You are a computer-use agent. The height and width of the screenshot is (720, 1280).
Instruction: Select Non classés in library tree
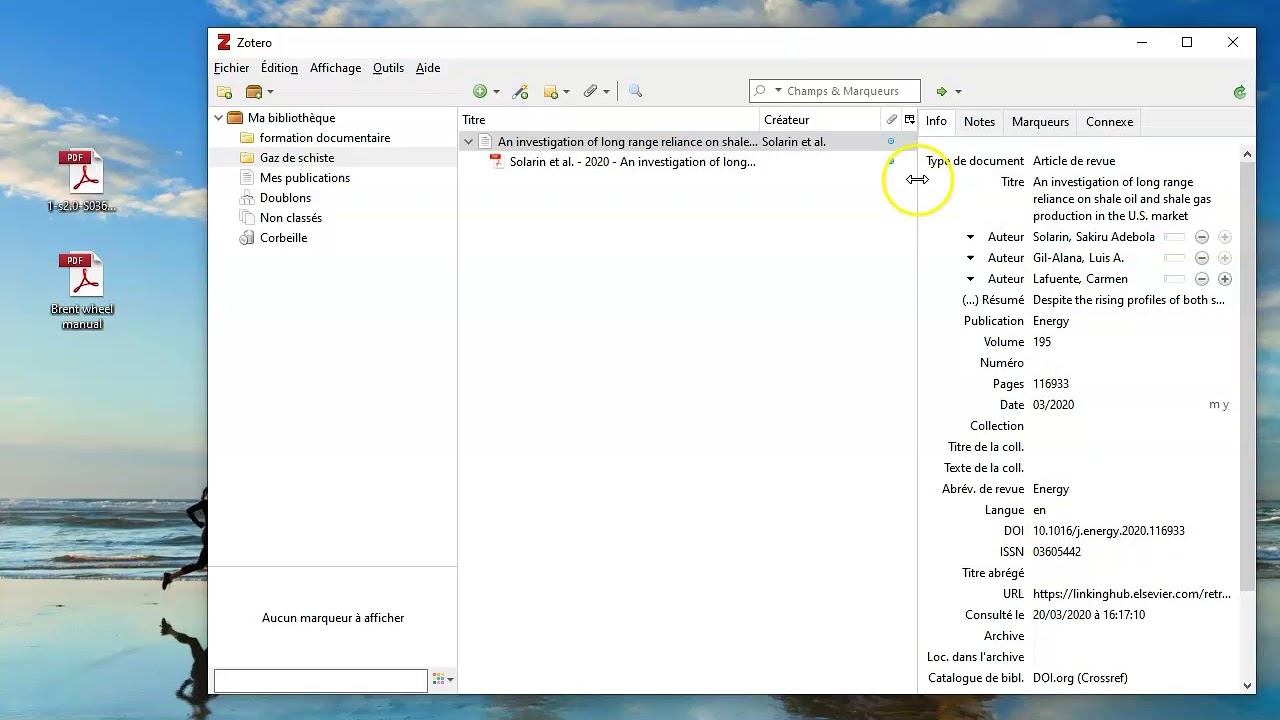pyautogui.click(x=291, y=218)
